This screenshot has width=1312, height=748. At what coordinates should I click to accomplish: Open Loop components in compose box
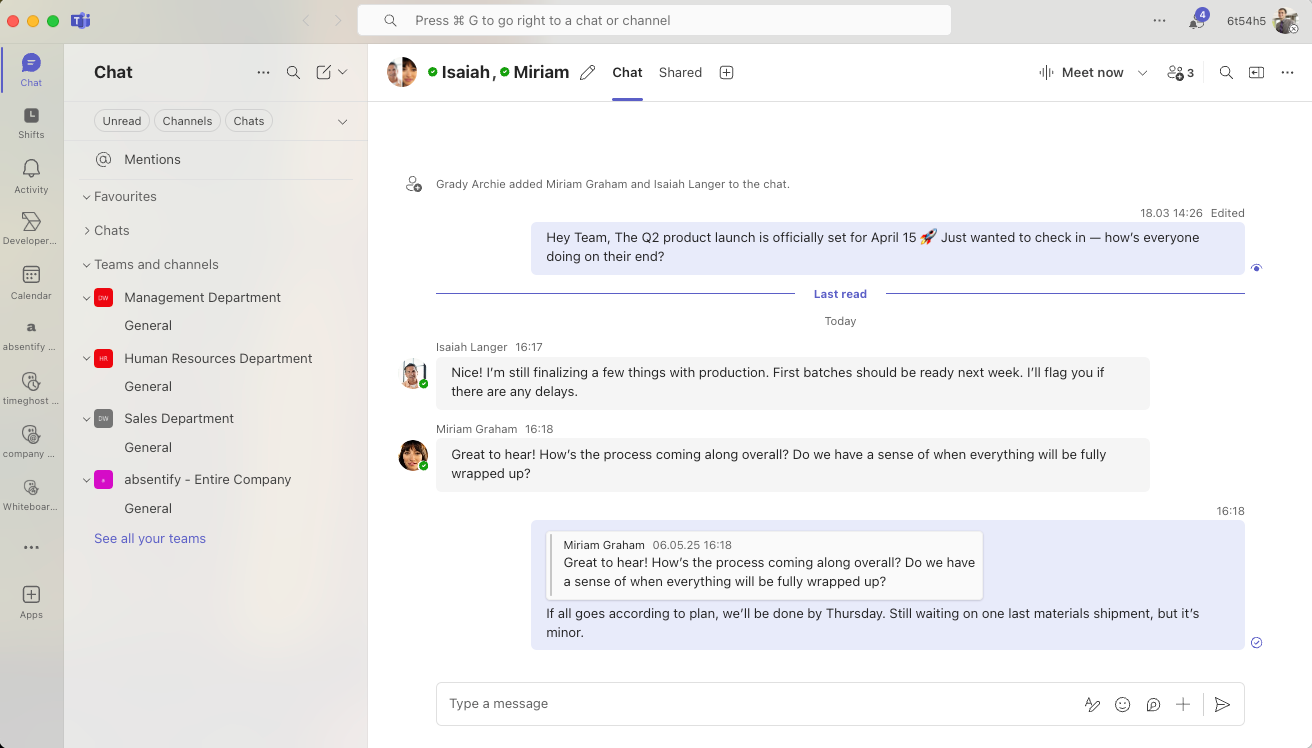(x=1153, y=704)
